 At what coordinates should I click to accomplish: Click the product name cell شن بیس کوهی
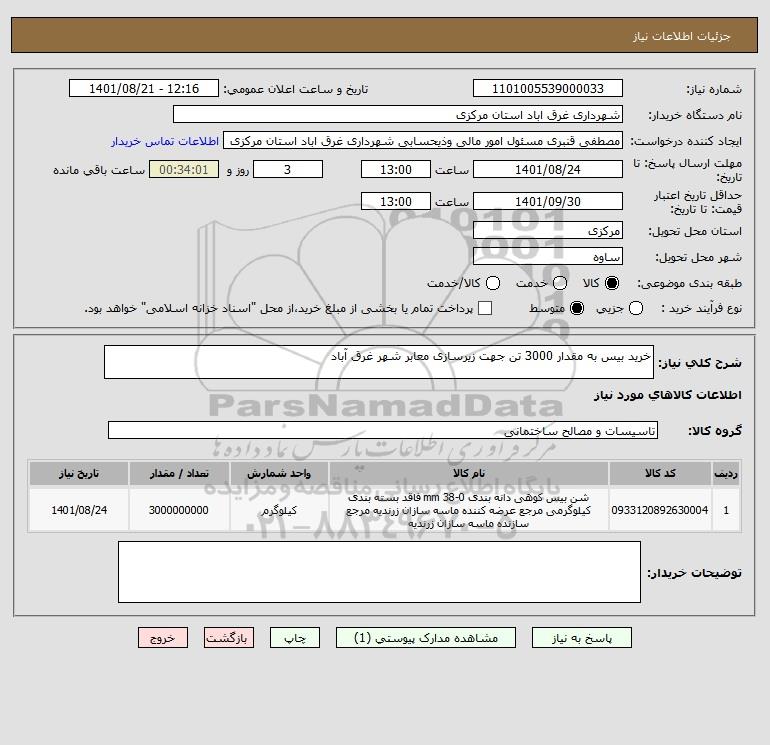(x=469, y=510)
